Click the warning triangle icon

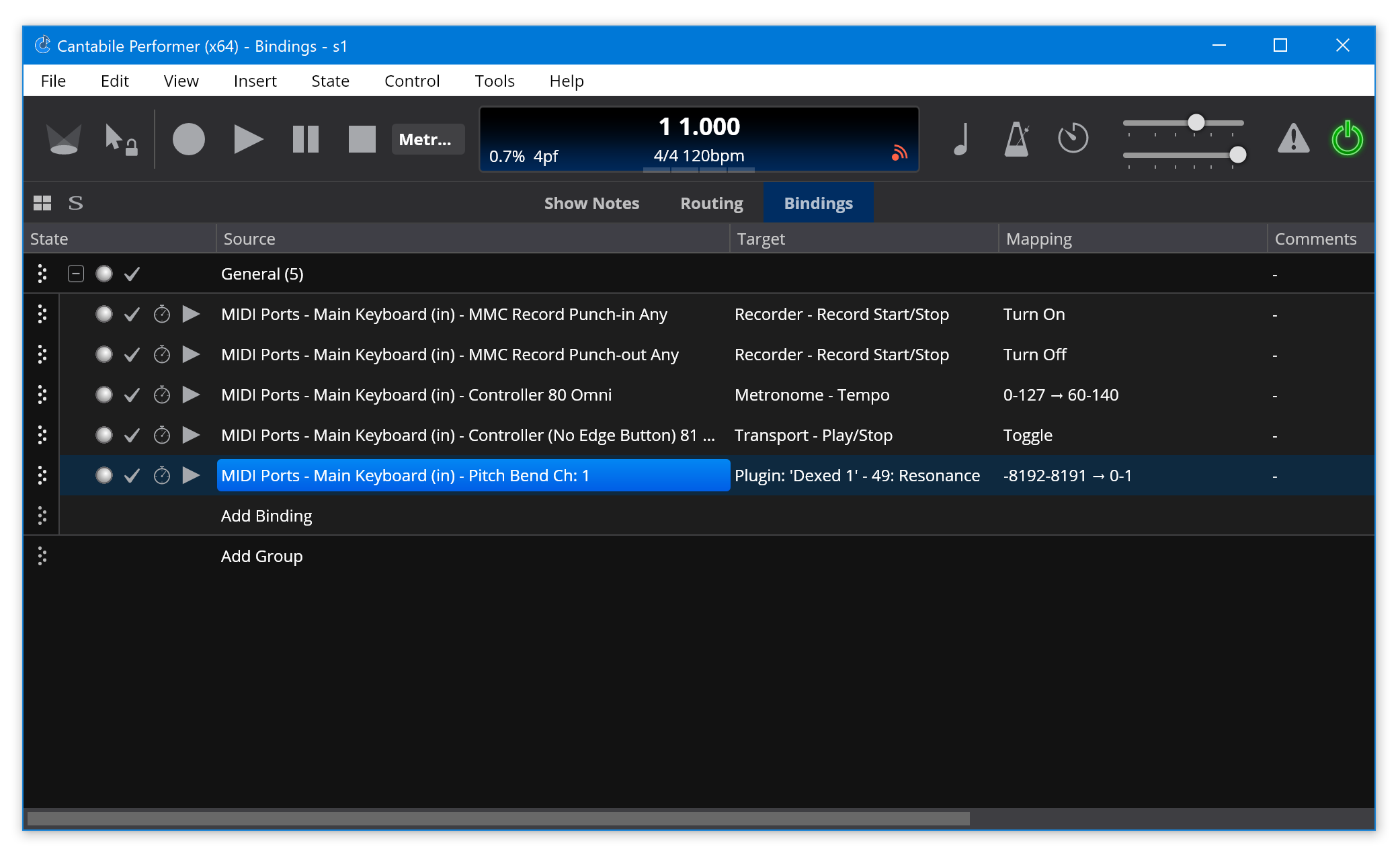pos(1293,138)
